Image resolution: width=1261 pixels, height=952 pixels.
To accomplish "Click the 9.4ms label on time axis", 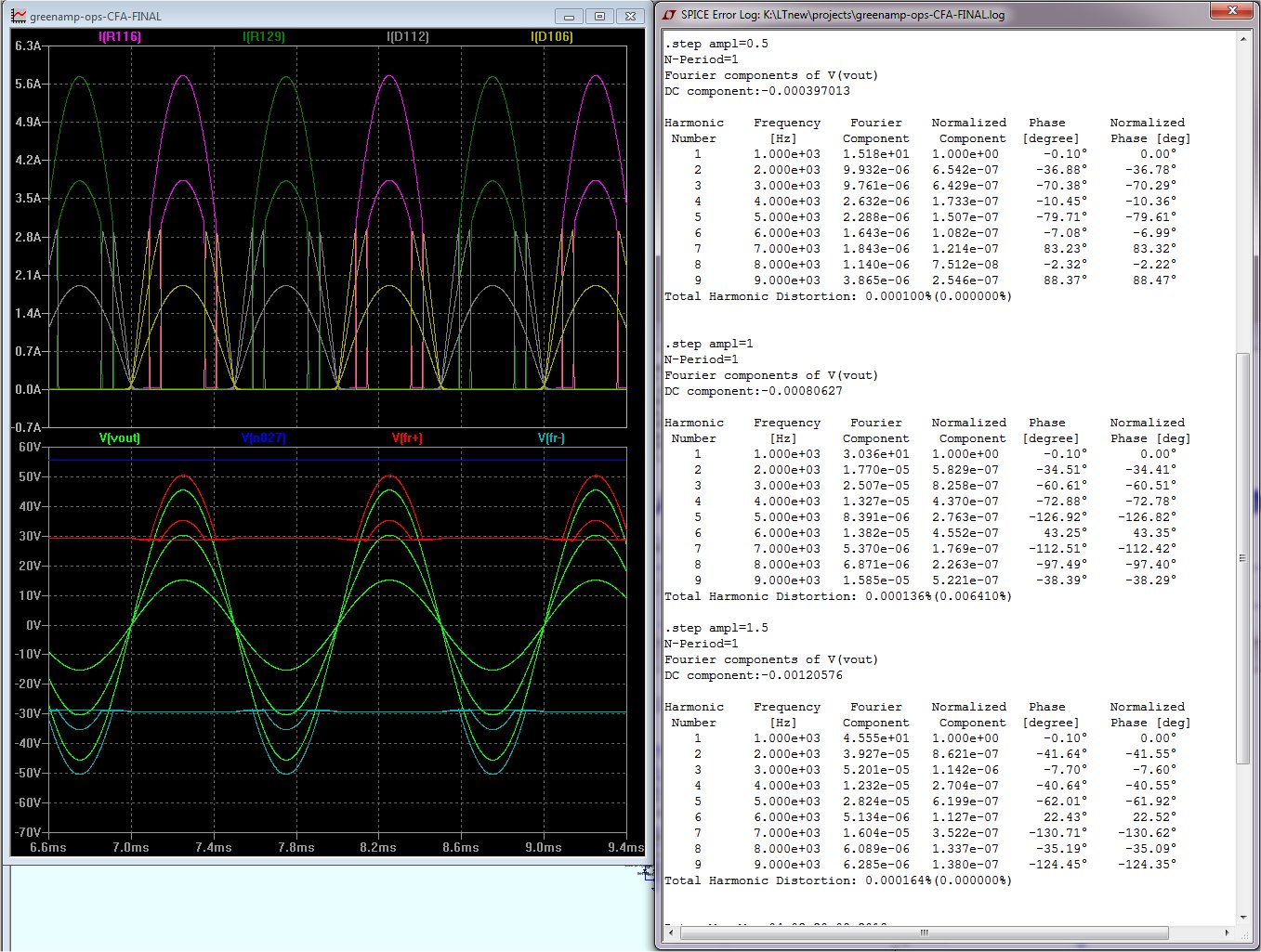I will pos(626,847).
